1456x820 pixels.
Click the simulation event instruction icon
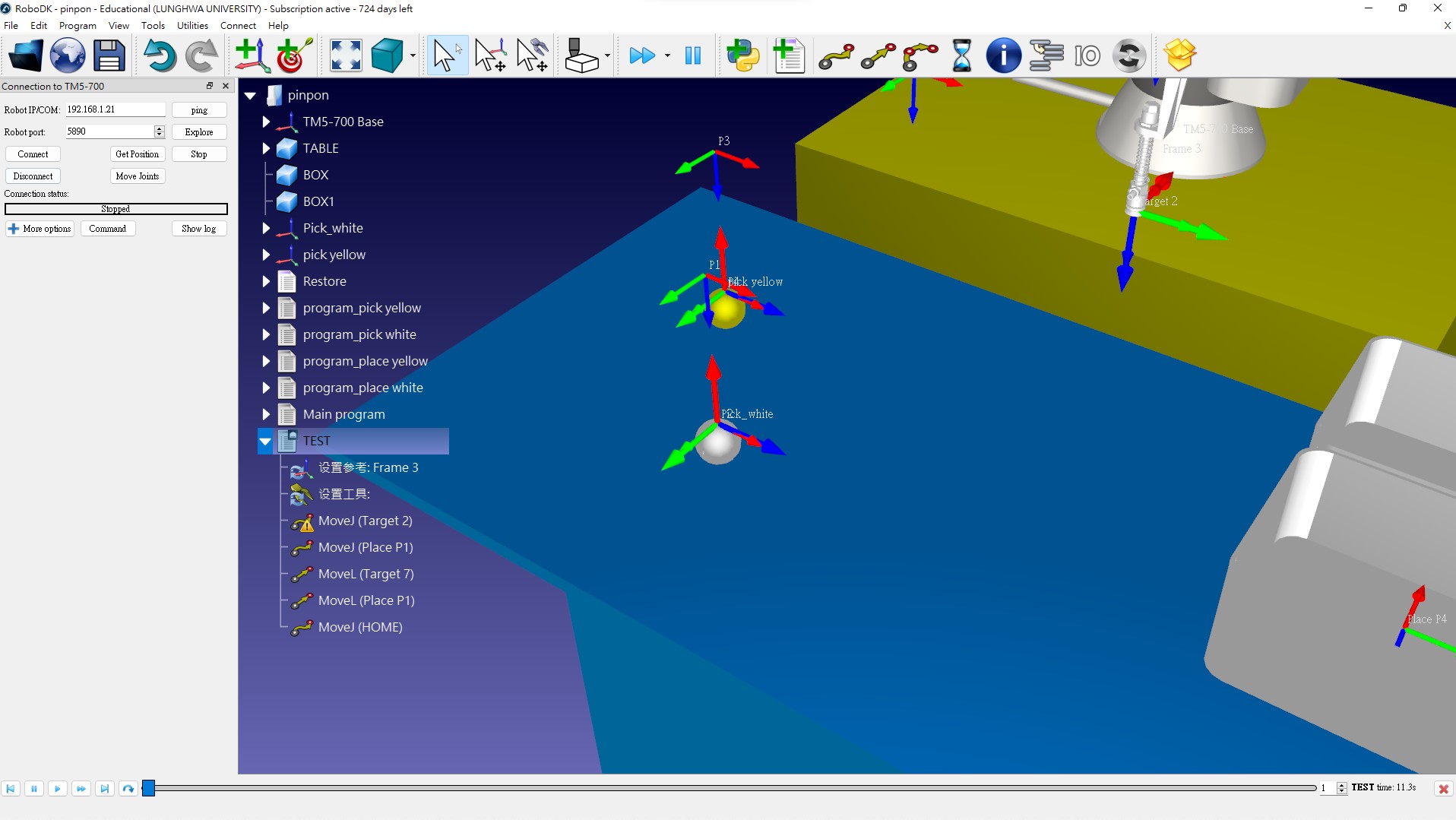[1129, 55]
